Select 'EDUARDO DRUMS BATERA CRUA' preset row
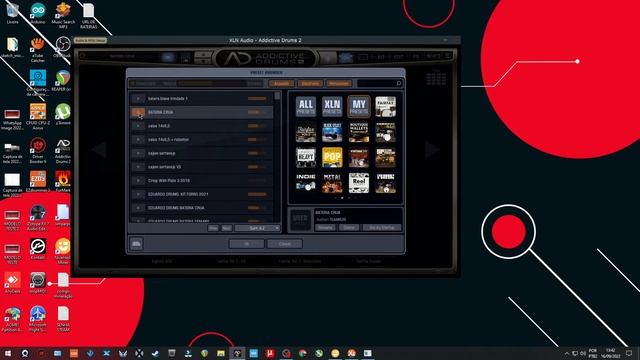The height and width of the screenshot is (360, 640). tap(202, 208)
